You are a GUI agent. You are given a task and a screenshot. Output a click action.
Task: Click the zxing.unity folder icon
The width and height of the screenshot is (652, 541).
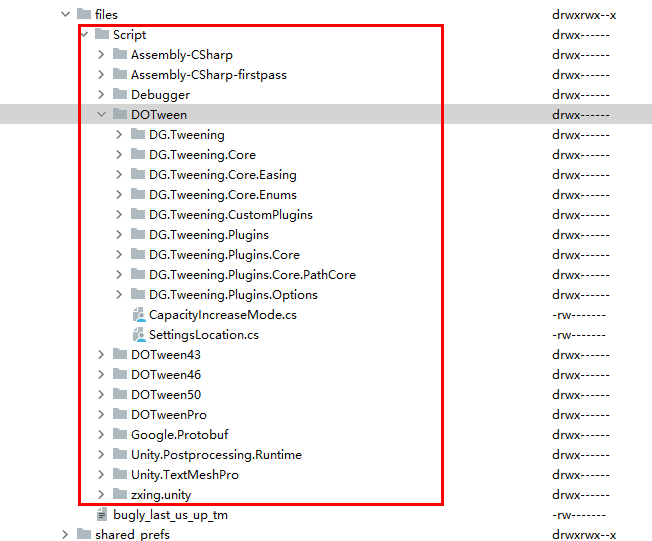[120, 493]
